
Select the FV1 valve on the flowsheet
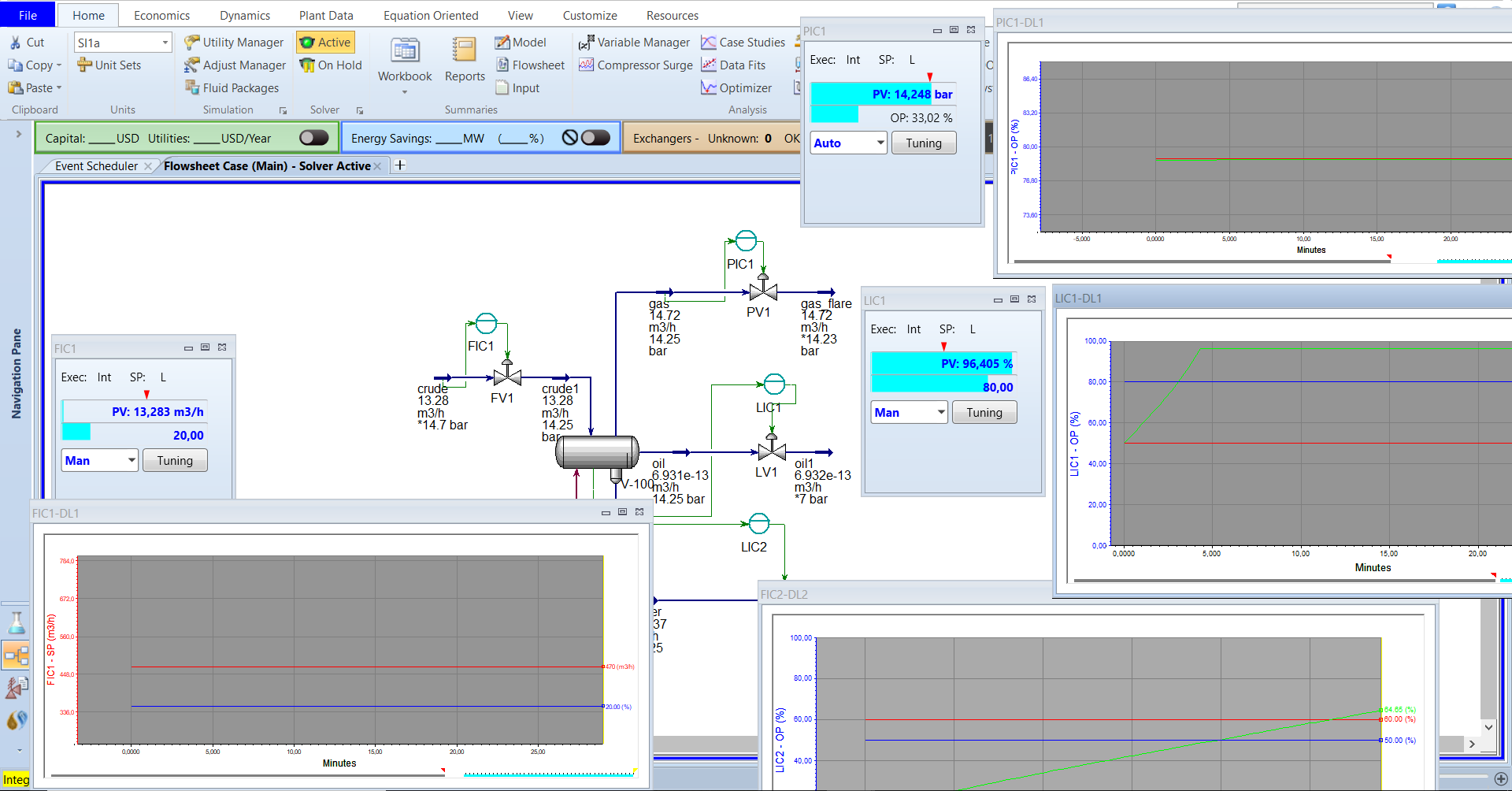[x=507, y=375]
